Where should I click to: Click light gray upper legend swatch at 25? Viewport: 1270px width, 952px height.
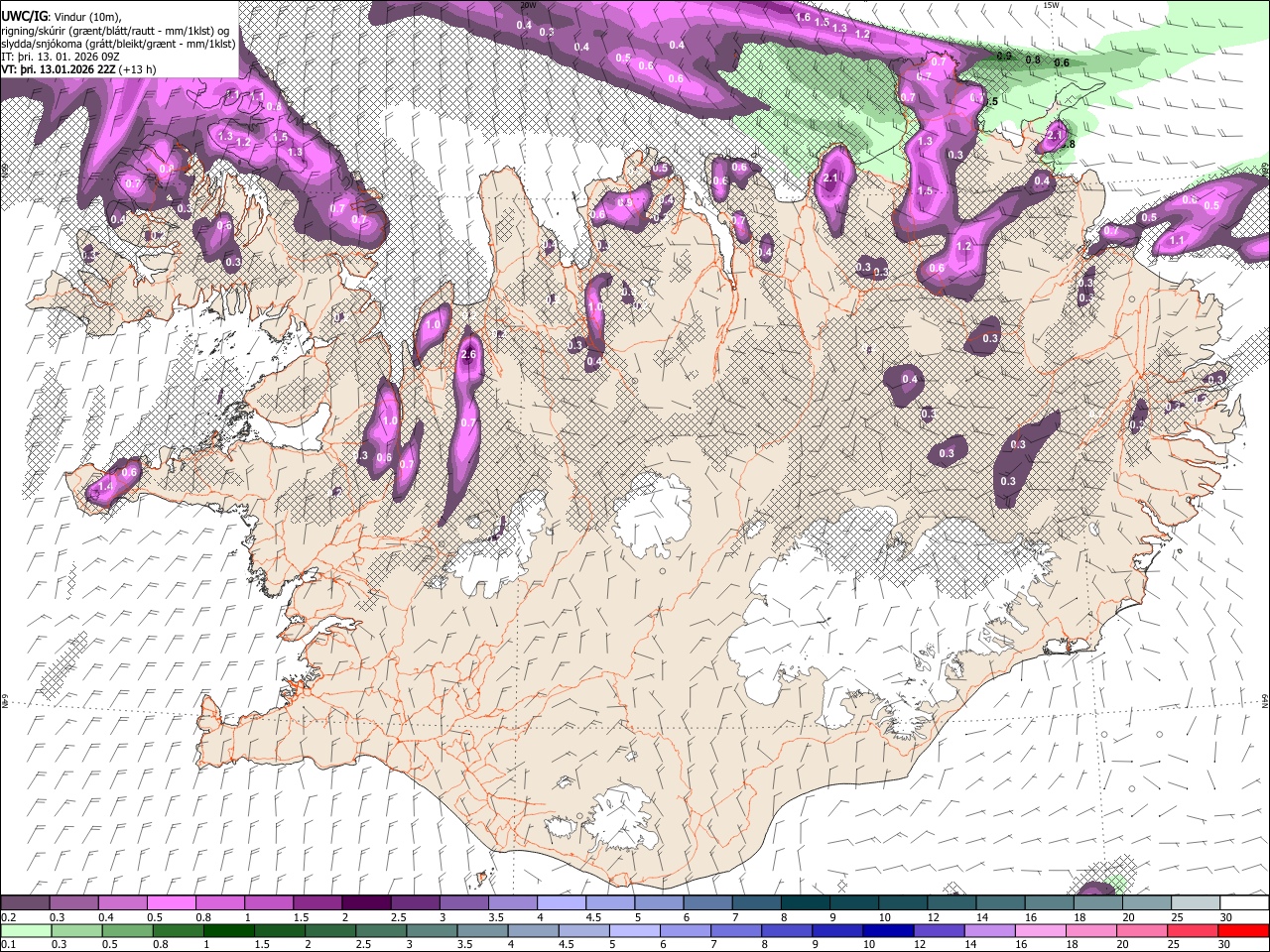(x=1196, y=902)
